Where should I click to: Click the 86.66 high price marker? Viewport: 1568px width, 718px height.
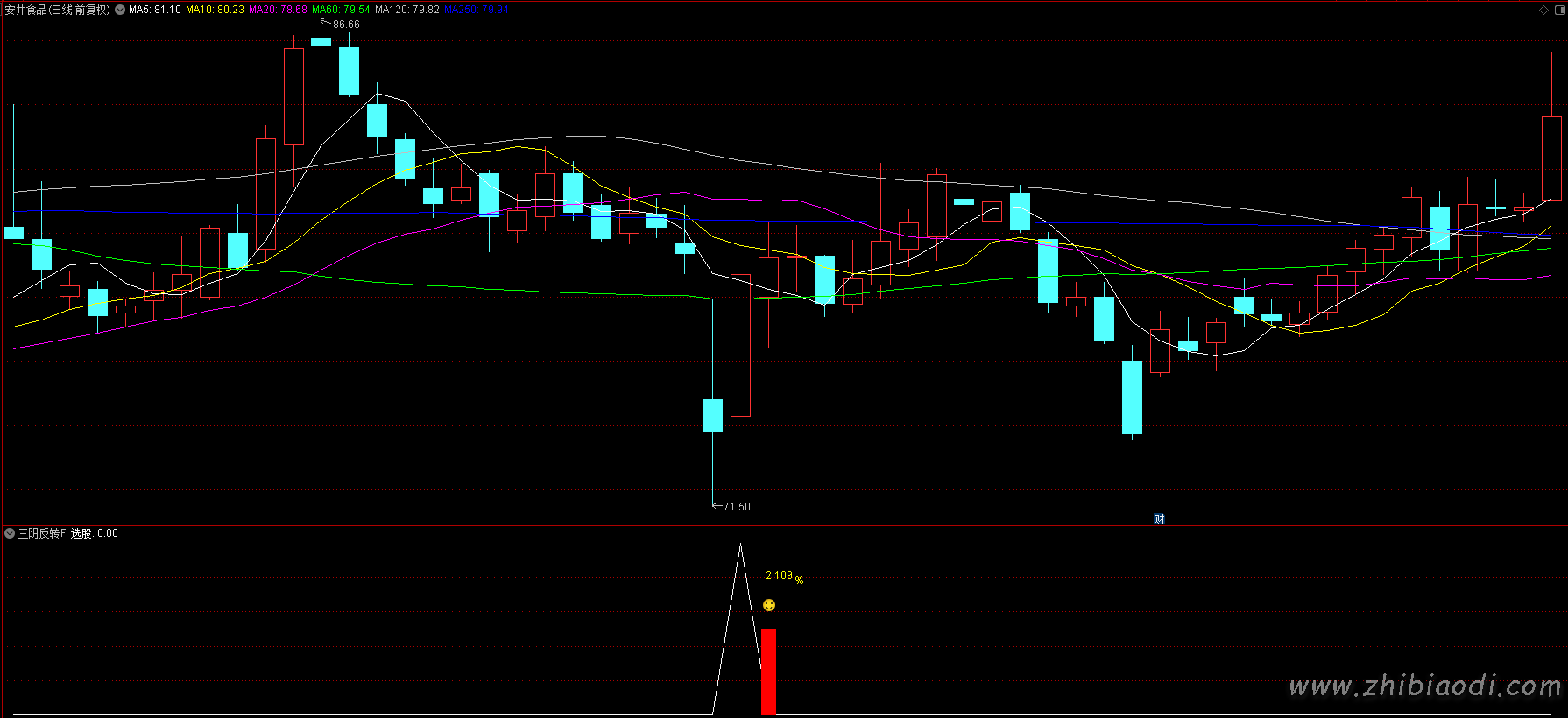(x=346, y=25)
